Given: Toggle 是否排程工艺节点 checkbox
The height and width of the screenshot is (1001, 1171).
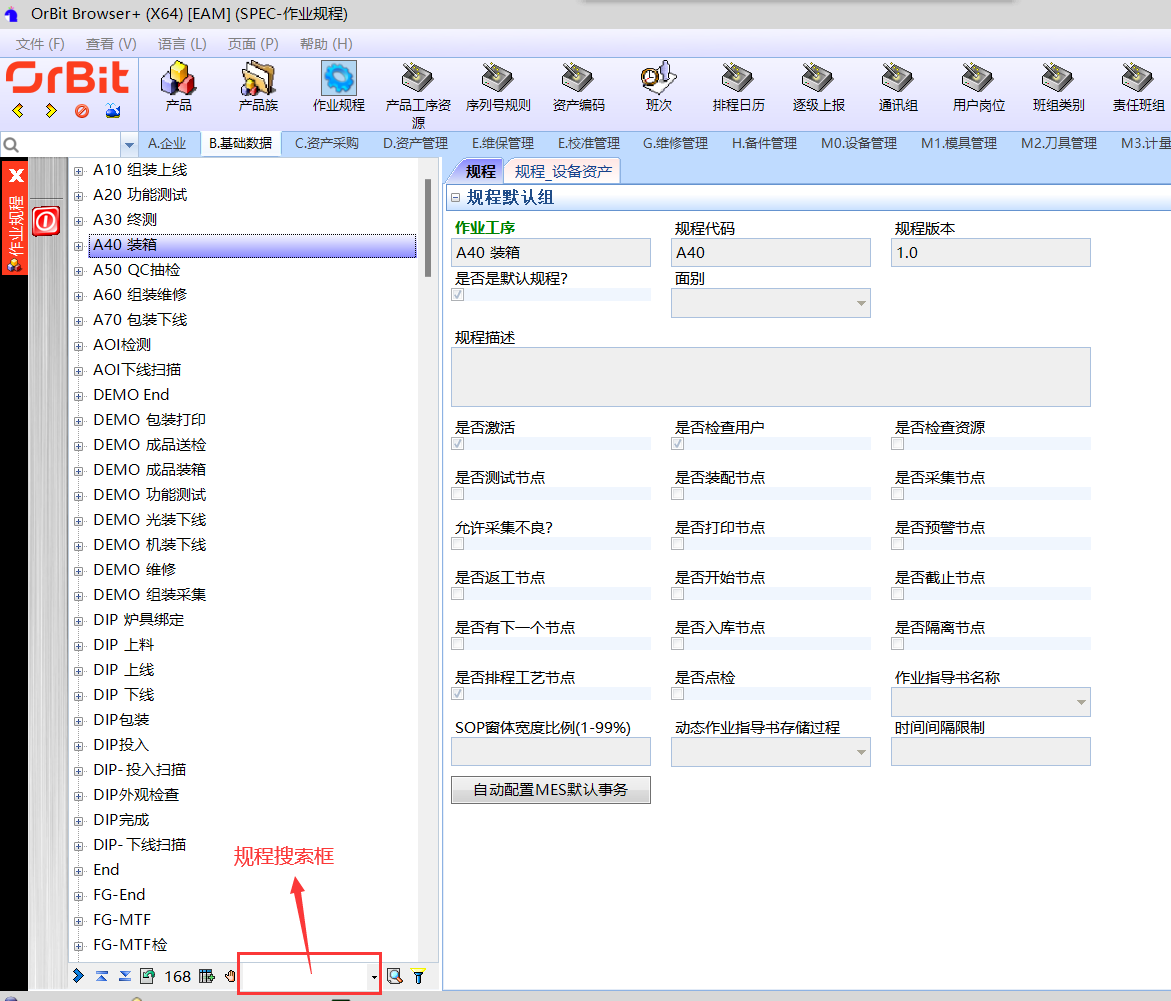Looking at the screenshot, I should [x=458, y=694].
